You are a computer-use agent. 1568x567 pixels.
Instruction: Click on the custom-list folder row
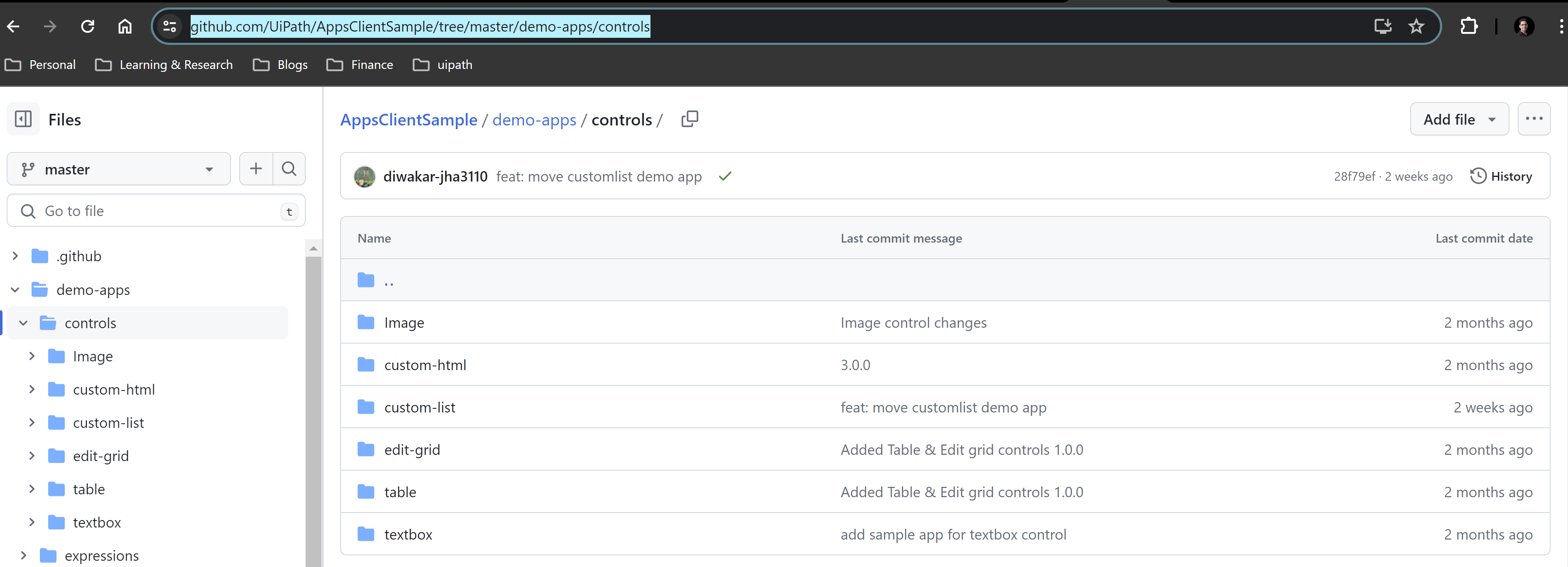pyautogui.click(x=420, y=407)
